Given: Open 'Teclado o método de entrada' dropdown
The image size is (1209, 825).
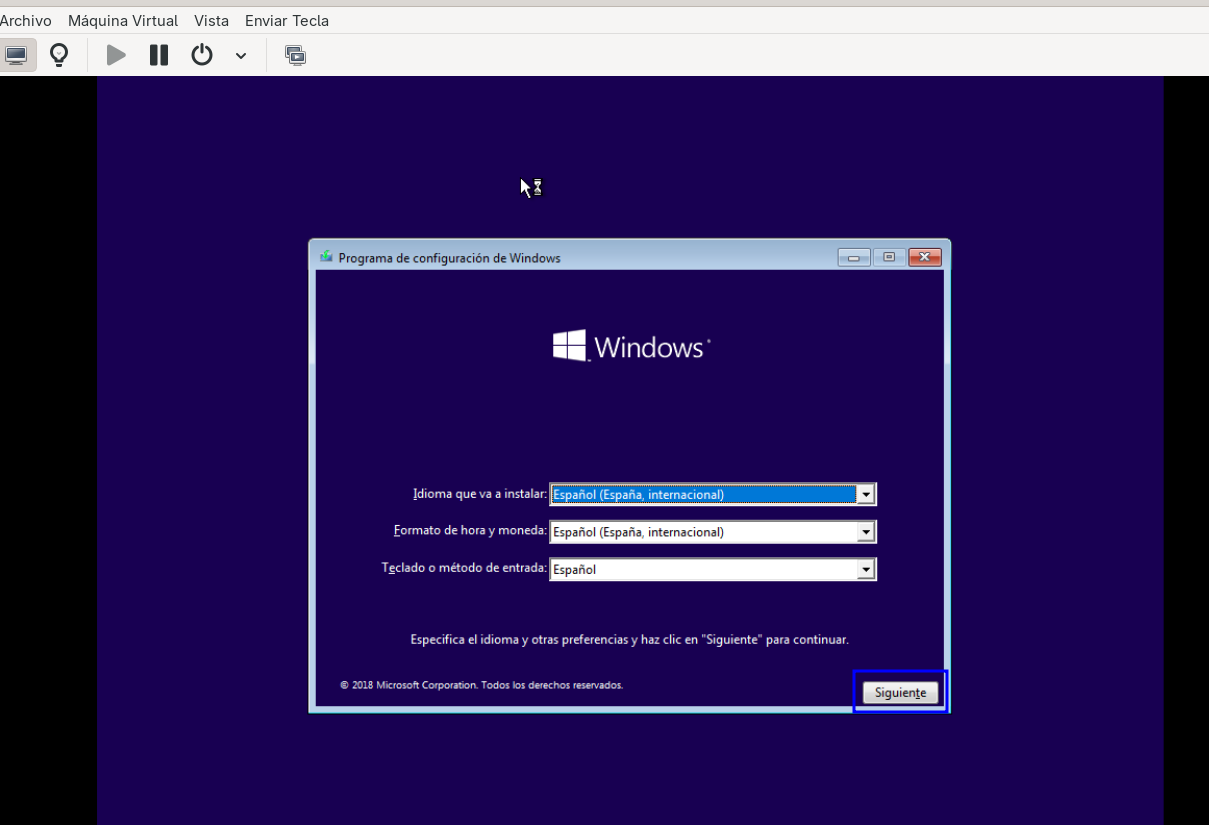Looking at the screenshot, I should pos(713,569).
